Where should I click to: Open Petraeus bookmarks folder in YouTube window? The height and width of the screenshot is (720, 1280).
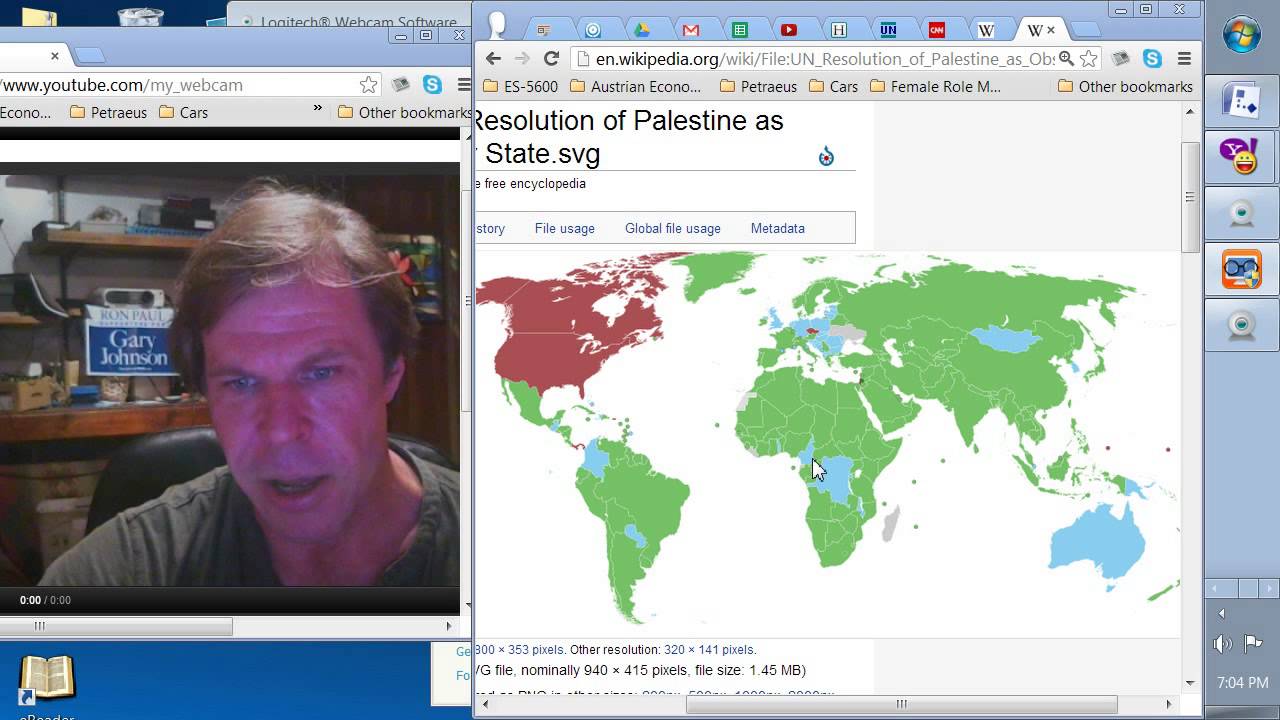coord(108,113)
